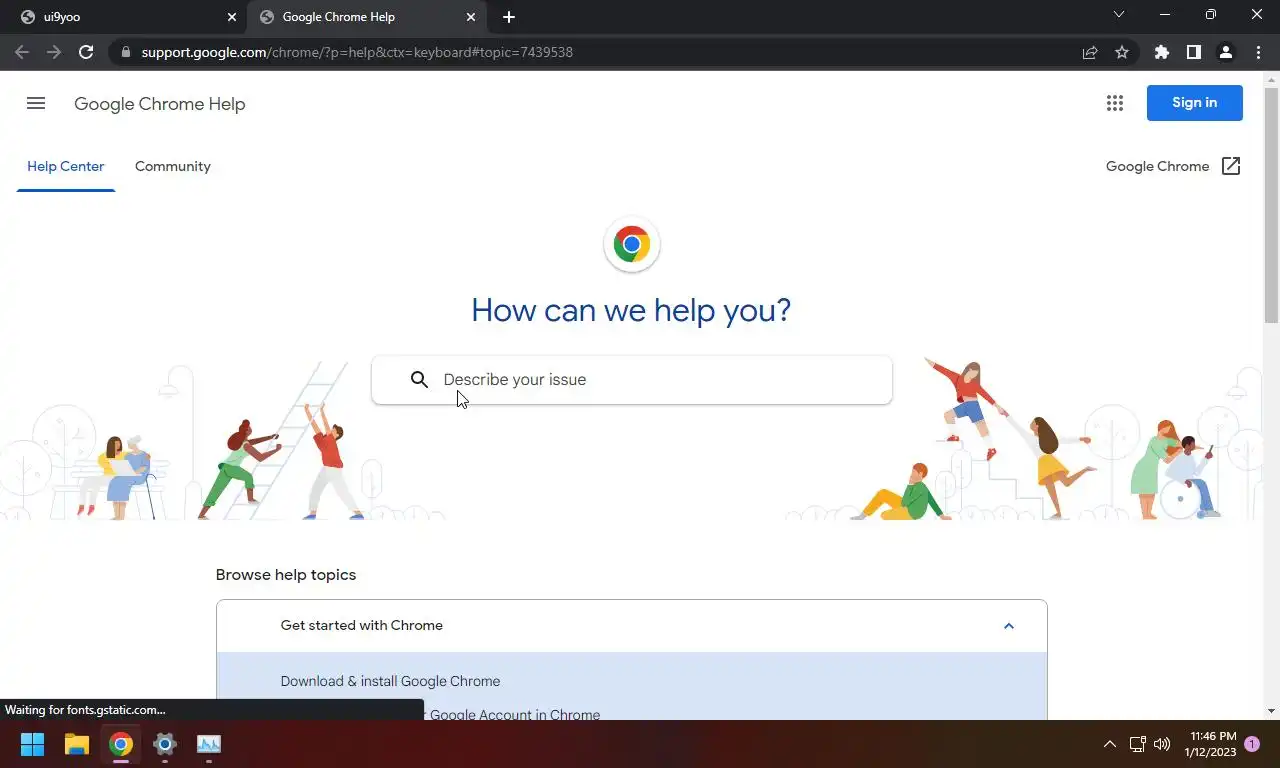Reload the current page
Screen dimensions: 1280x768
click(86, 52)
